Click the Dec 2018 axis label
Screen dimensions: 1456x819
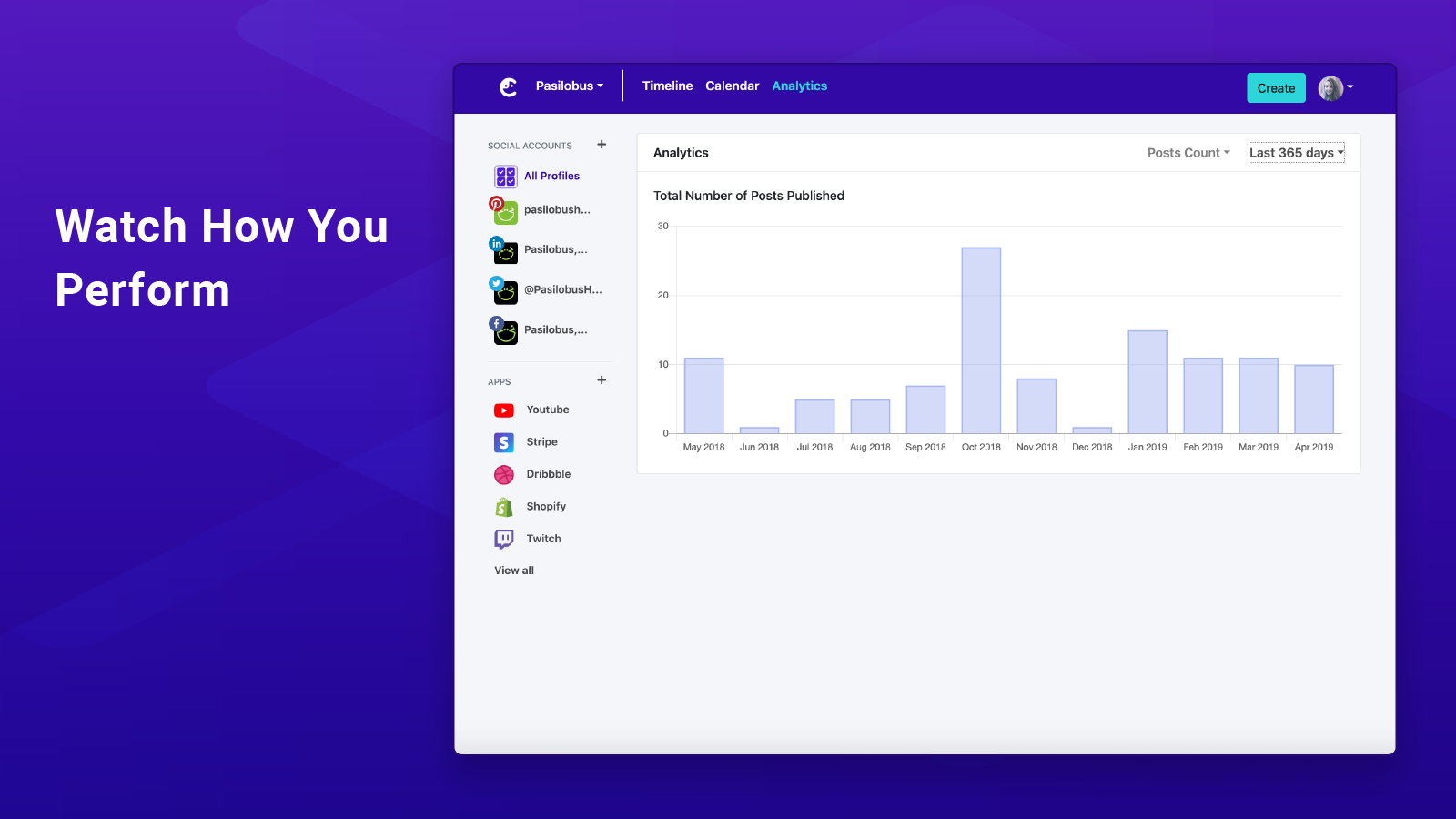pos(1092,447)
